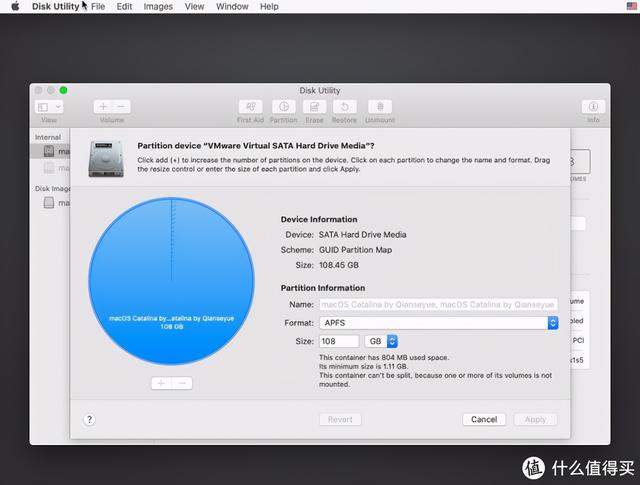Click the Restore toolbar icon
Viewport: 640px width, 485px height.
(x=344, y=107)
